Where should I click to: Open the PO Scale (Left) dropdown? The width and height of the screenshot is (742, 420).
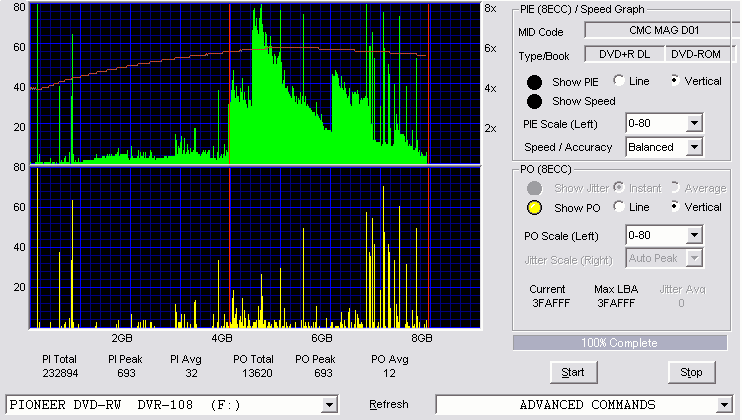click(x=694, y=235)
